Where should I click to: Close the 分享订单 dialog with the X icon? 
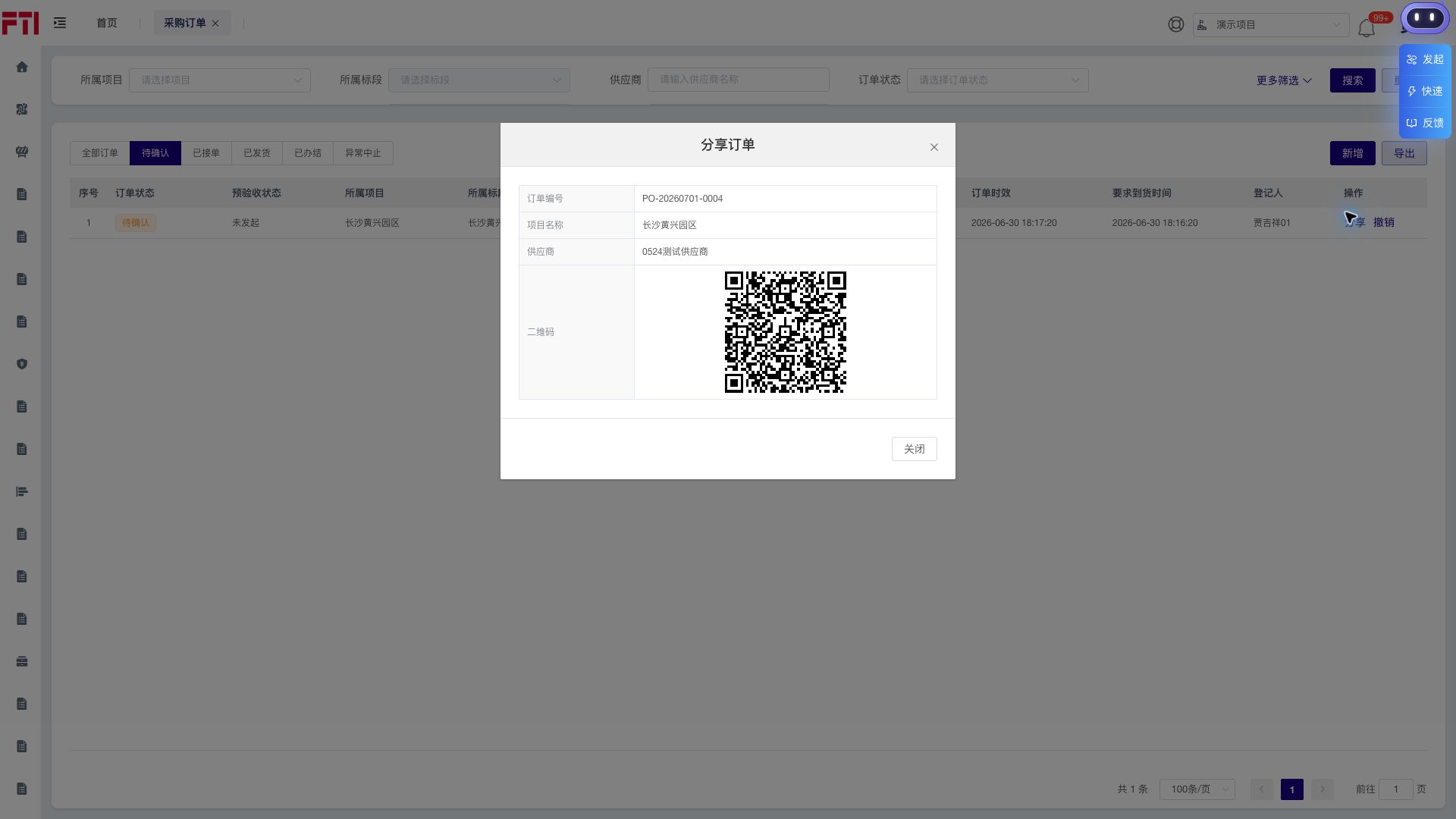coord(934,147)
